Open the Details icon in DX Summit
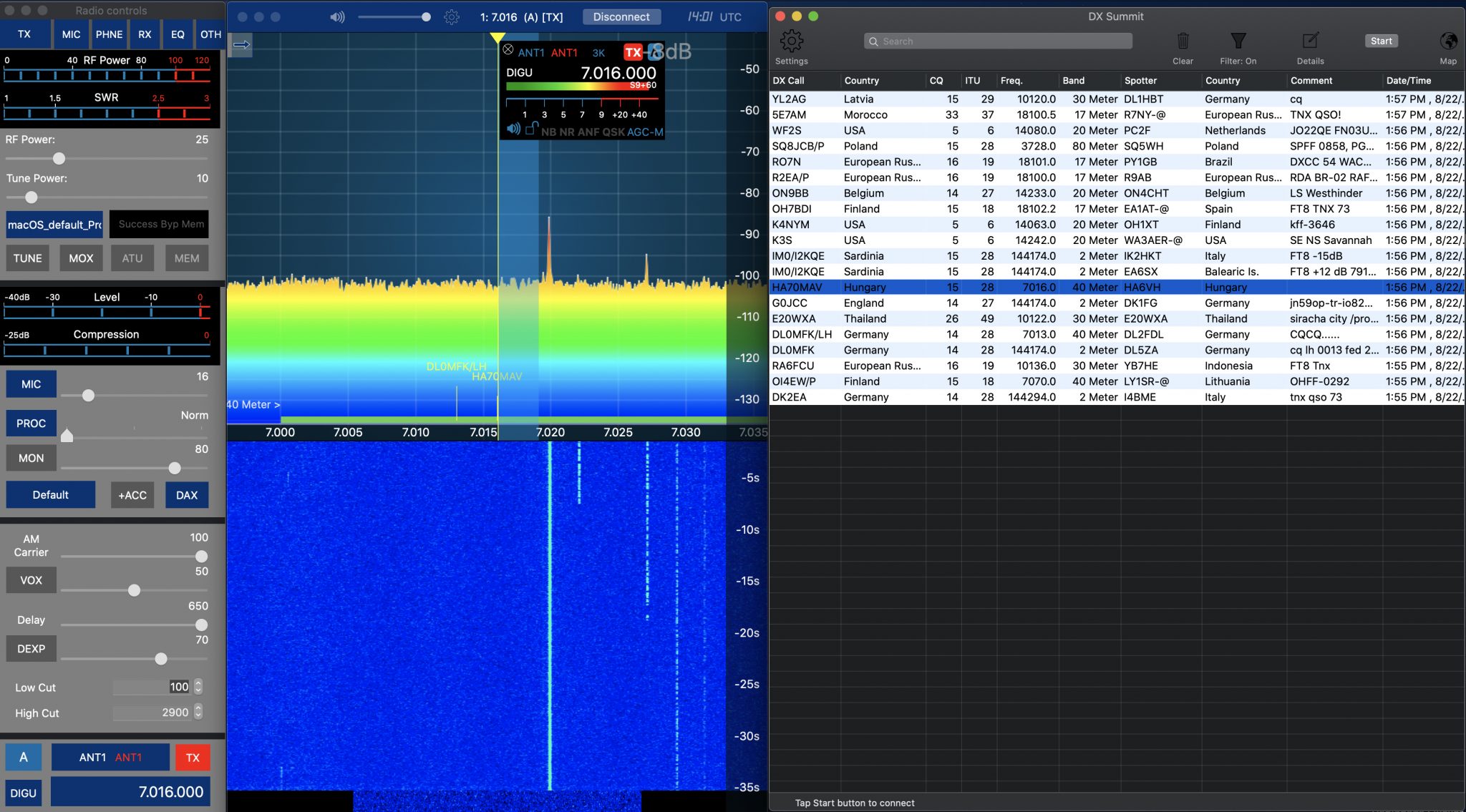1466x812 pixels. (1311, 41)
